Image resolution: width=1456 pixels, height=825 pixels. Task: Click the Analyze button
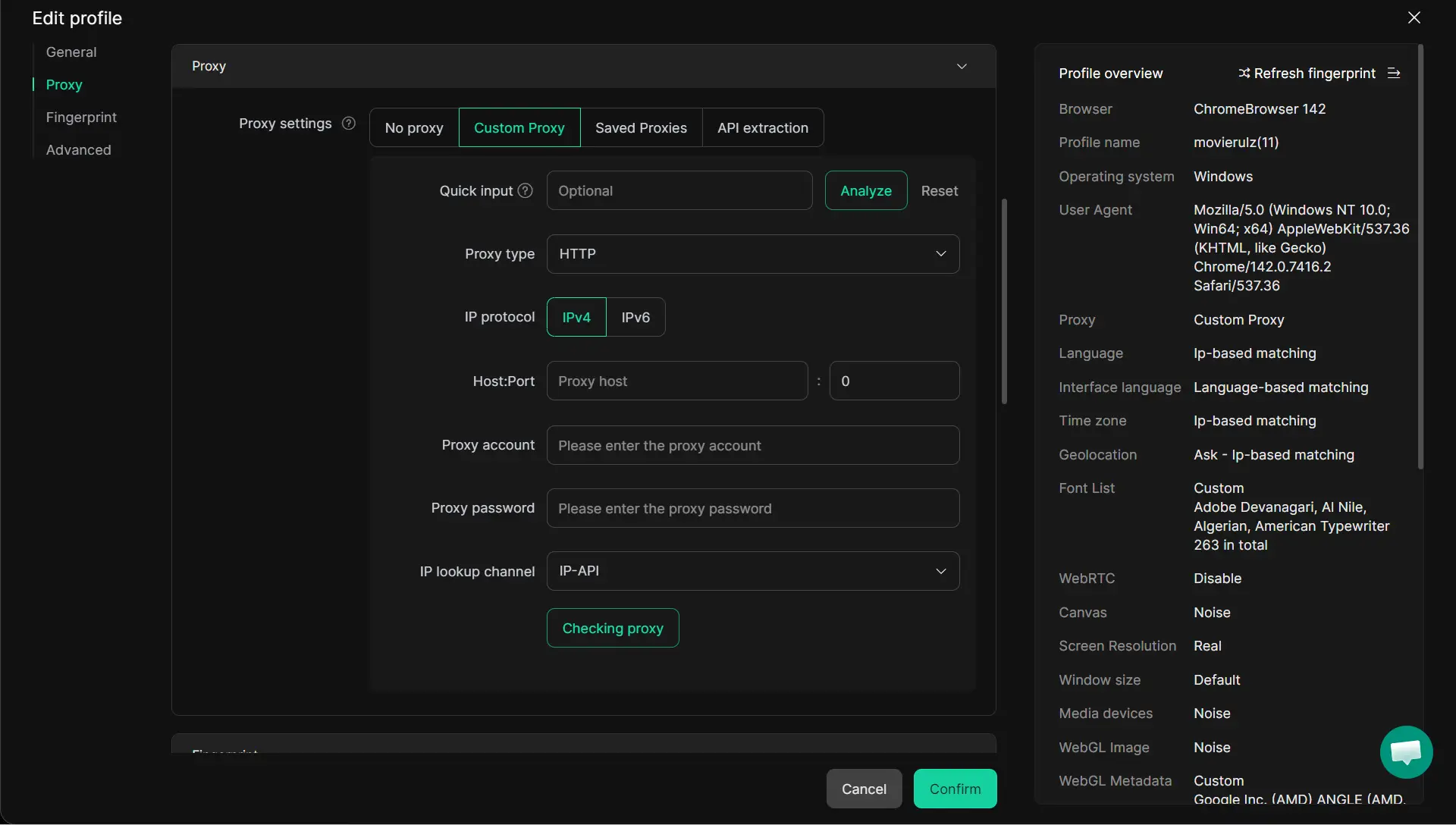865,191
